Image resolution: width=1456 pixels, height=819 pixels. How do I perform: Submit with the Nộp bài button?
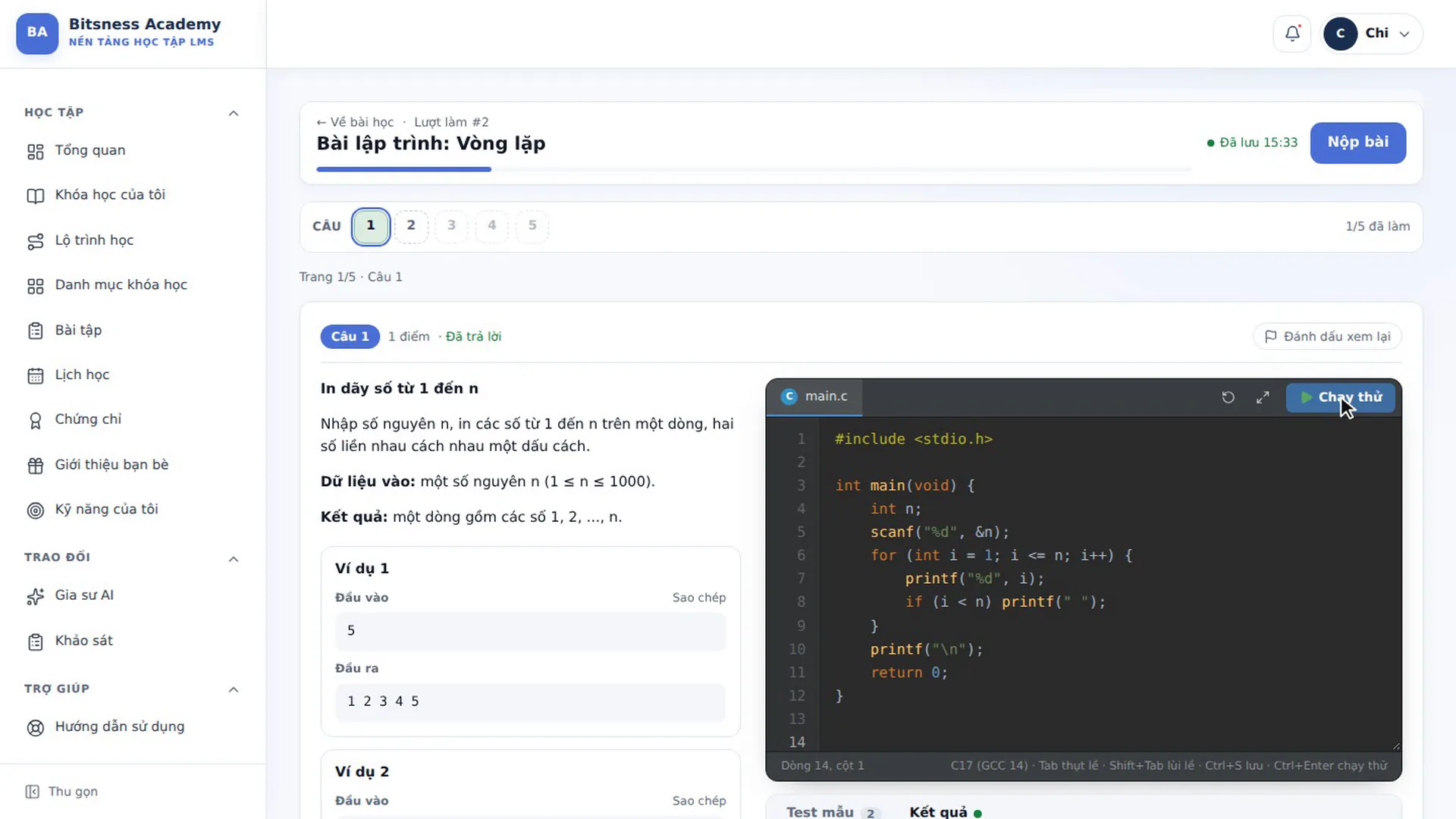[1358, 143]
